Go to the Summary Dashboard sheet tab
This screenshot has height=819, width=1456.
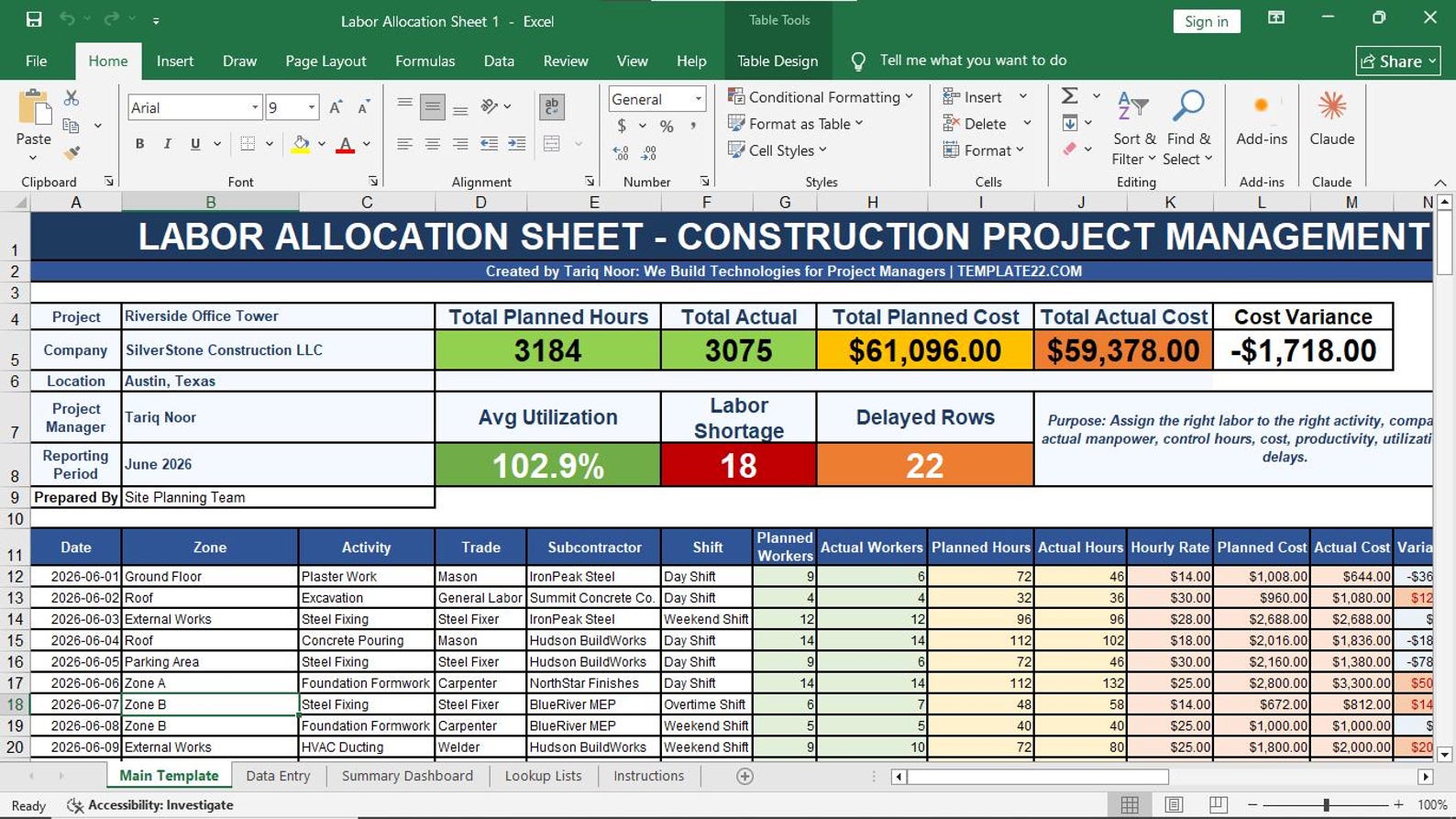[407, 776]
